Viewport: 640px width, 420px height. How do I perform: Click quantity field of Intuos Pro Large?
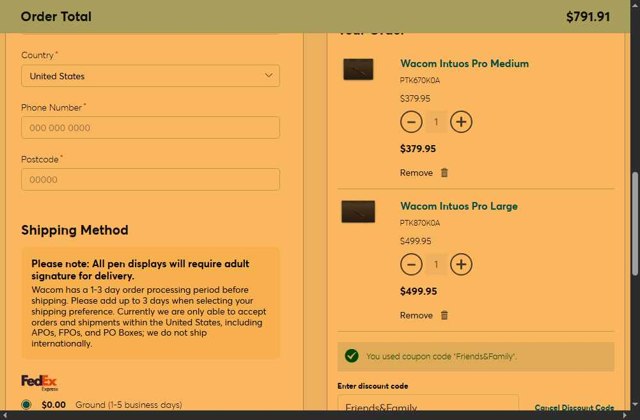pos(436,264)
